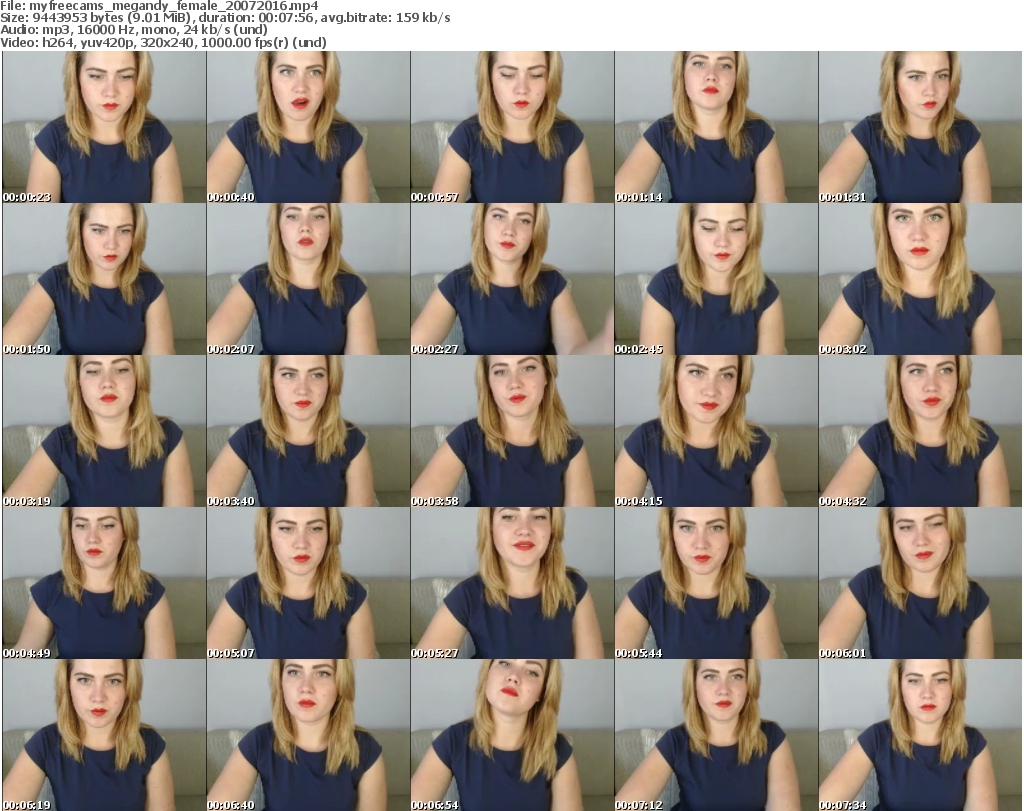Image resolution: width=1024 pixels, height=811 pixels.
Task: Open the frame stamped 00:06:54
Action: (512, 735)
